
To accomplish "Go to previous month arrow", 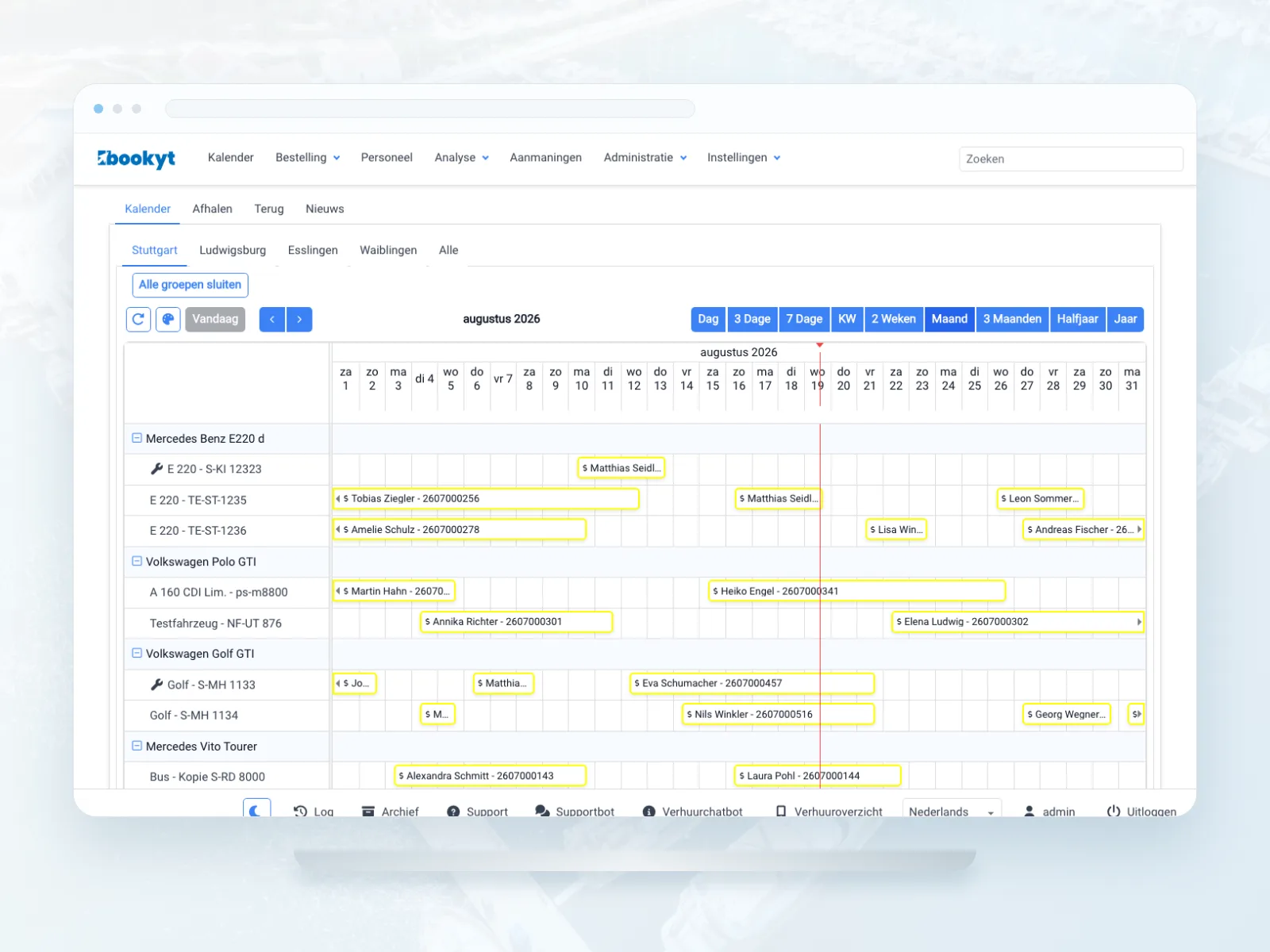I will coord(272,319).
